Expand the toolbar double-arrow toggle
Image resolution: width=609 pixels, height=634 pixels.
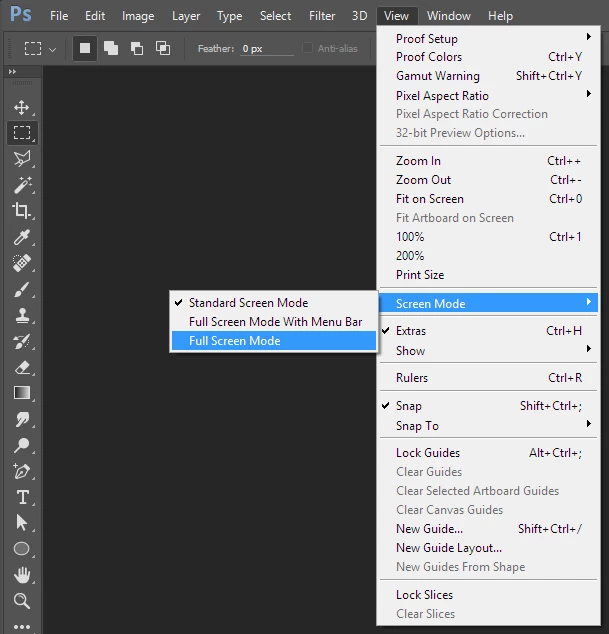click(12, 72)
